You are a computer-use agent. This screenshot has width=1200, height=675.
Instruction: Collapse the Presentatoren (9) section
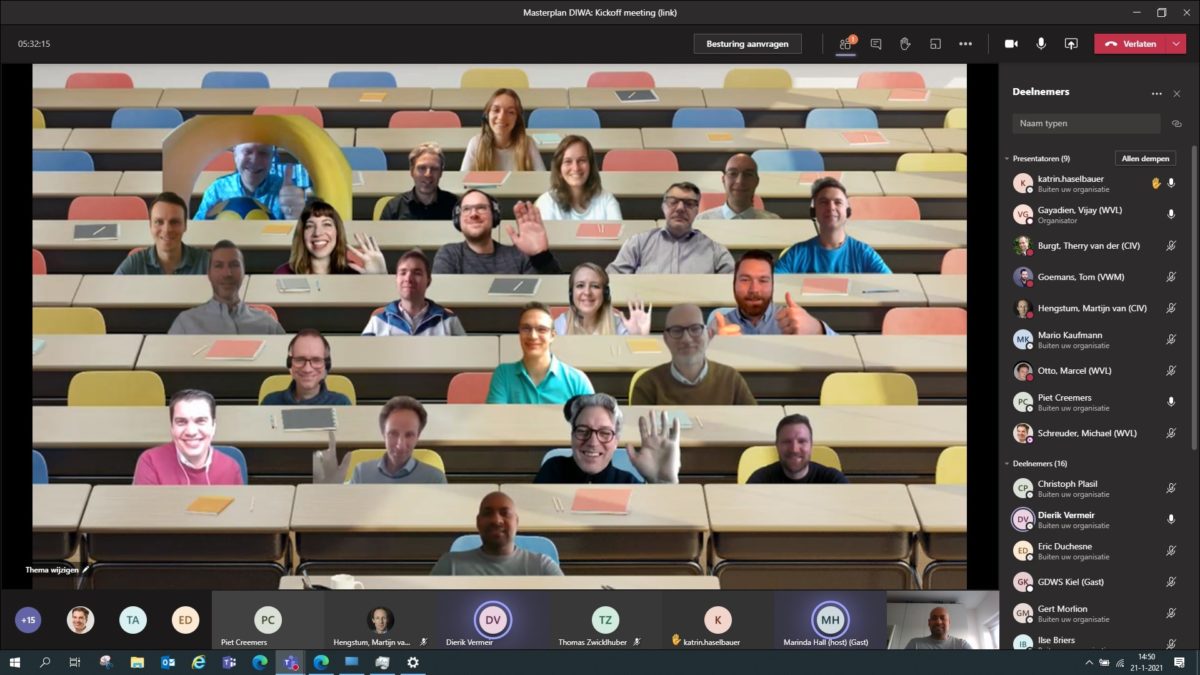pos(1007,158)
